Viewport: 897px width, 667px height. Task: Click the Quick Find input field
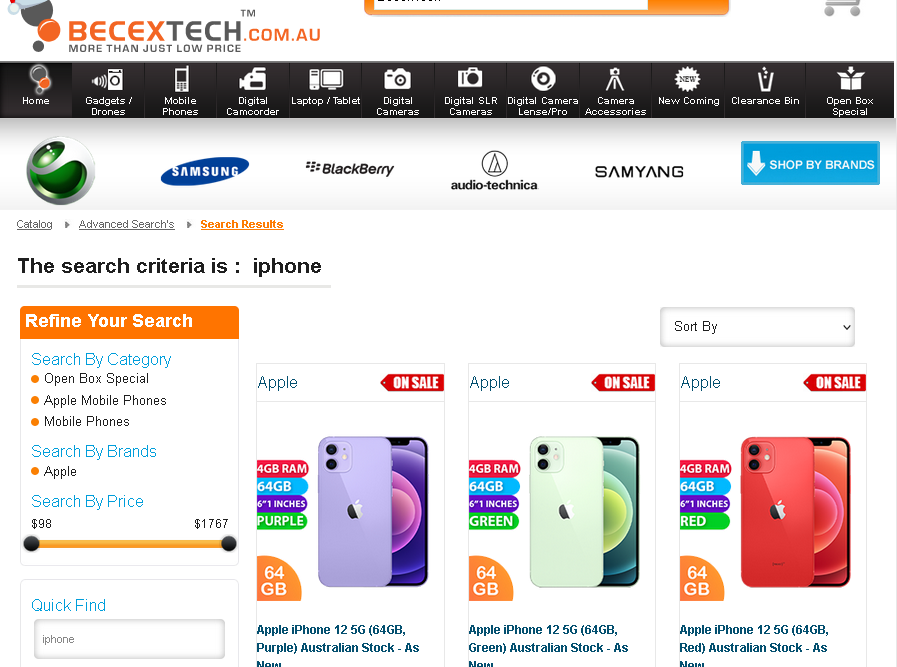pos(129,639)
